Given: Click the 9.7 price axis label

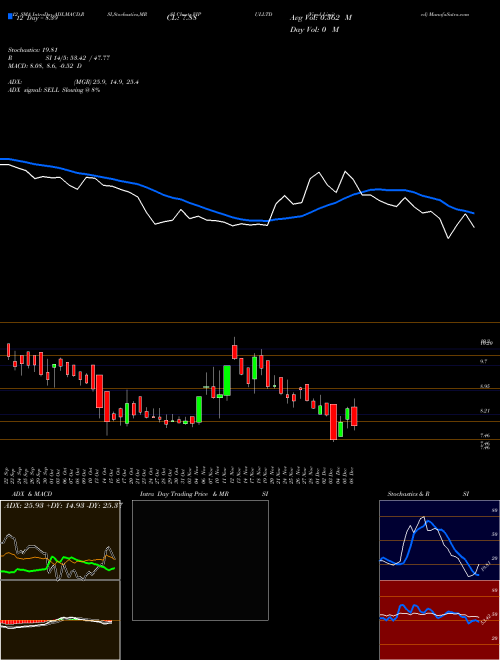Looking at the screenshot, I should pos(484,361).
